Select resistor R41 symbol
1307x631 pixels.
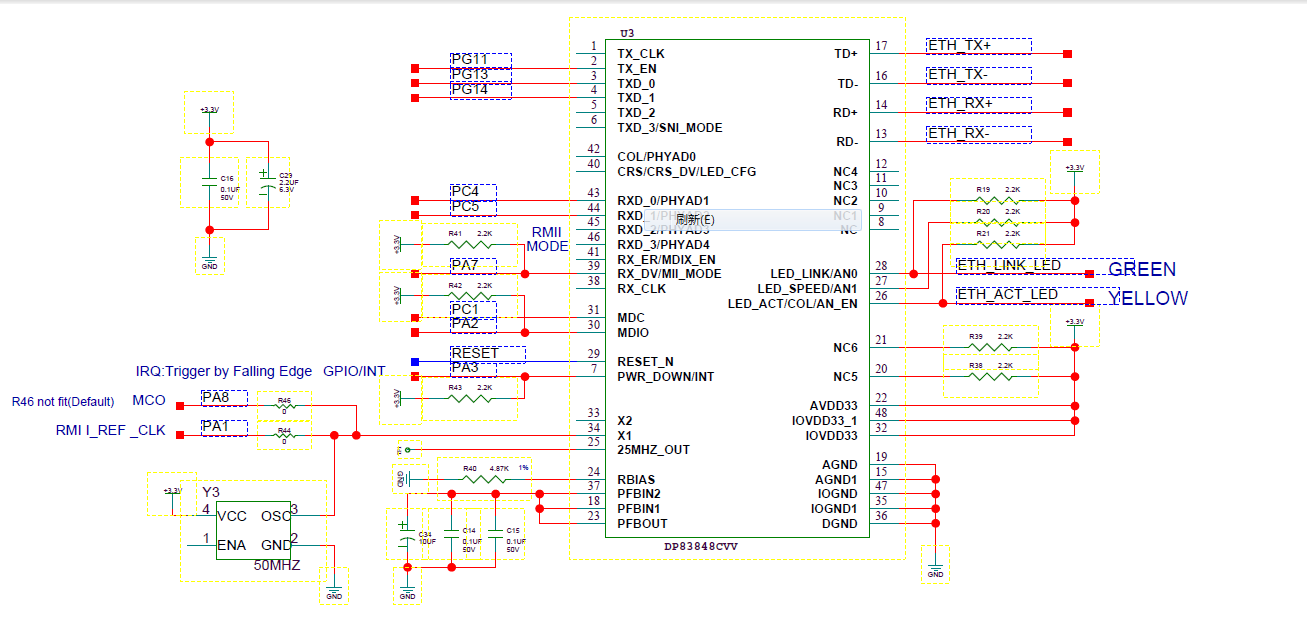[470, 244]
